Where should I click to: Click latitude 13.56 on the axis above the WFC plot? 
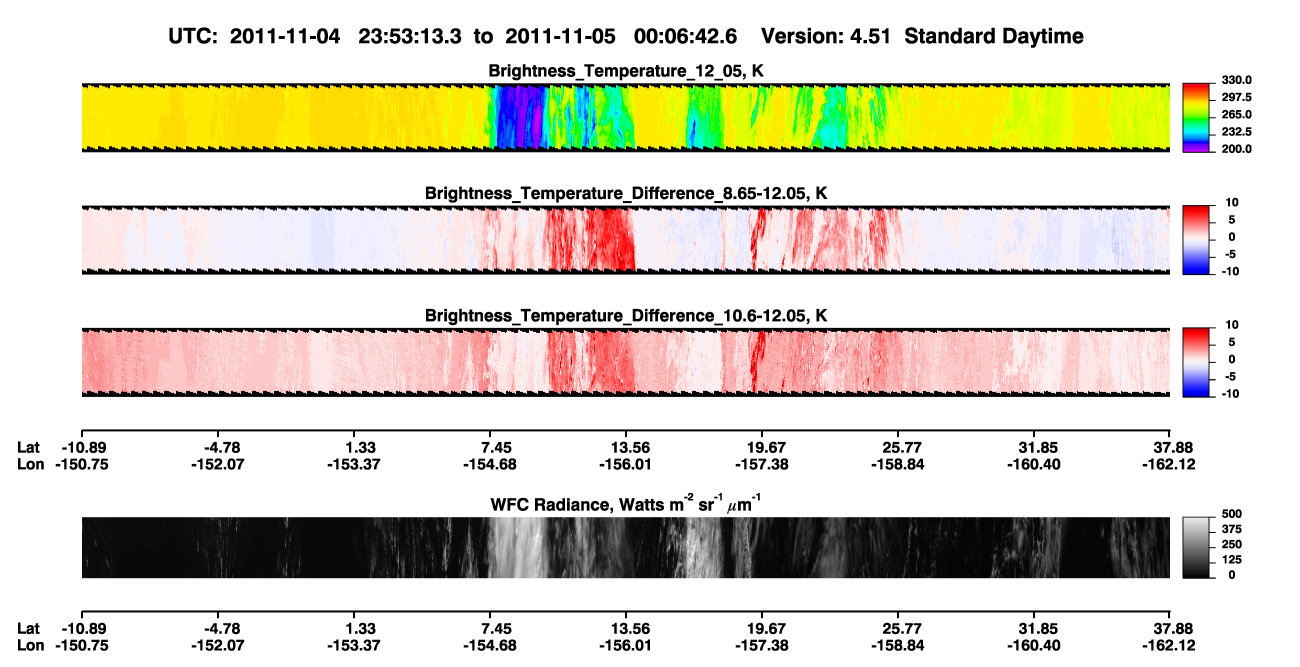click(x=625, y=448)
